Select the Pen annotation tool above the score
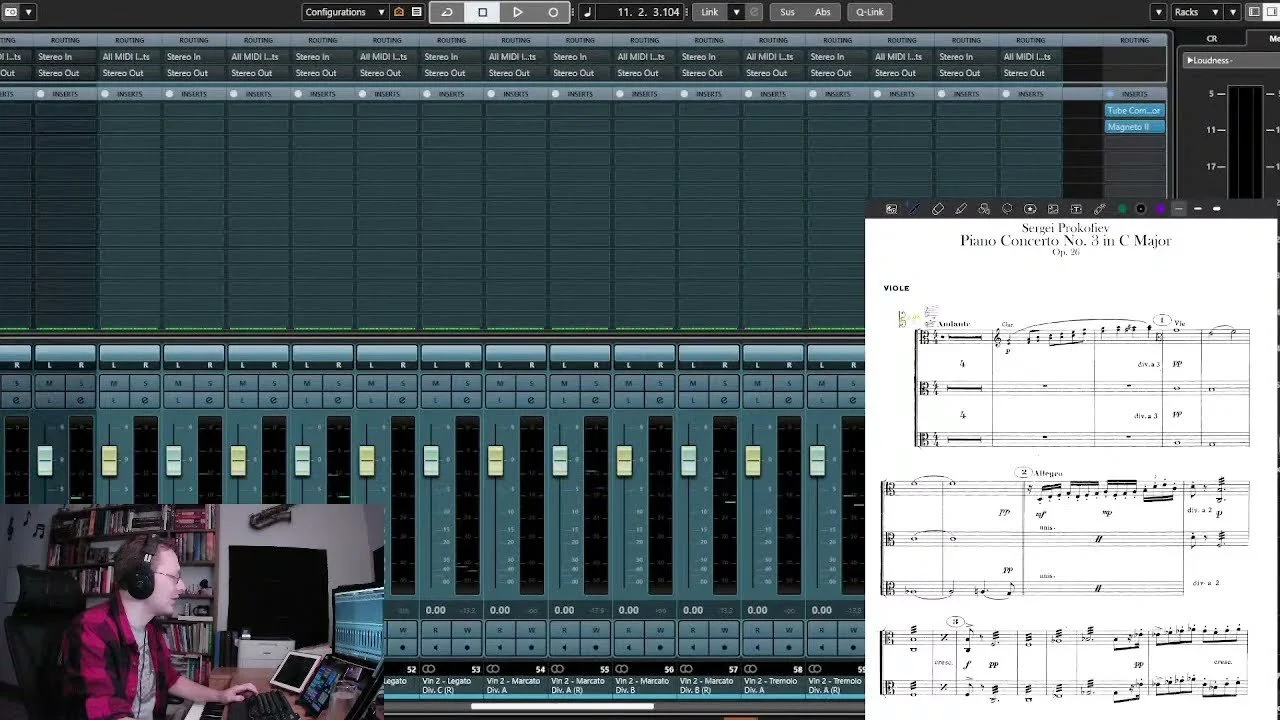 [x=911, y=208]
